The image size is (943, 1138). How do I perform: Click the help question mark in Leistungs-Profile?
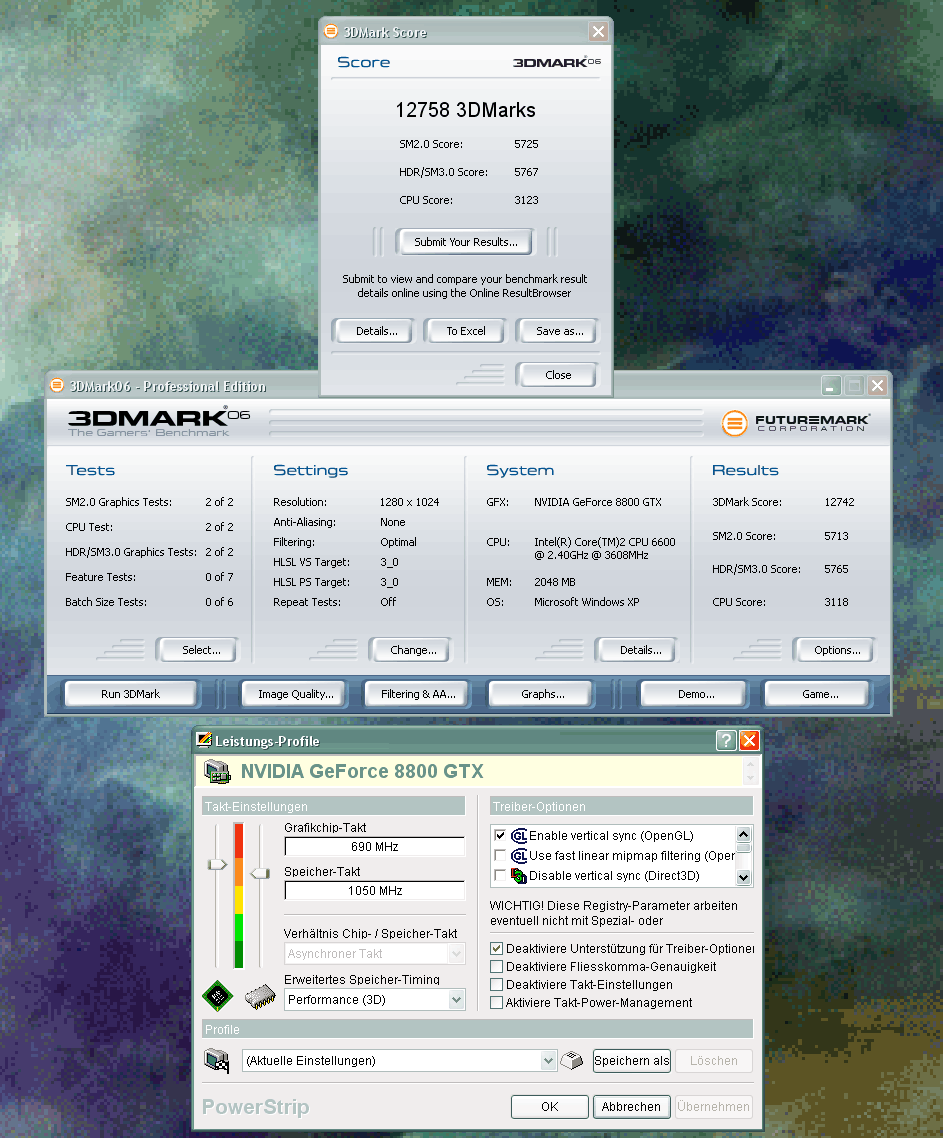[x=725, y=740]
